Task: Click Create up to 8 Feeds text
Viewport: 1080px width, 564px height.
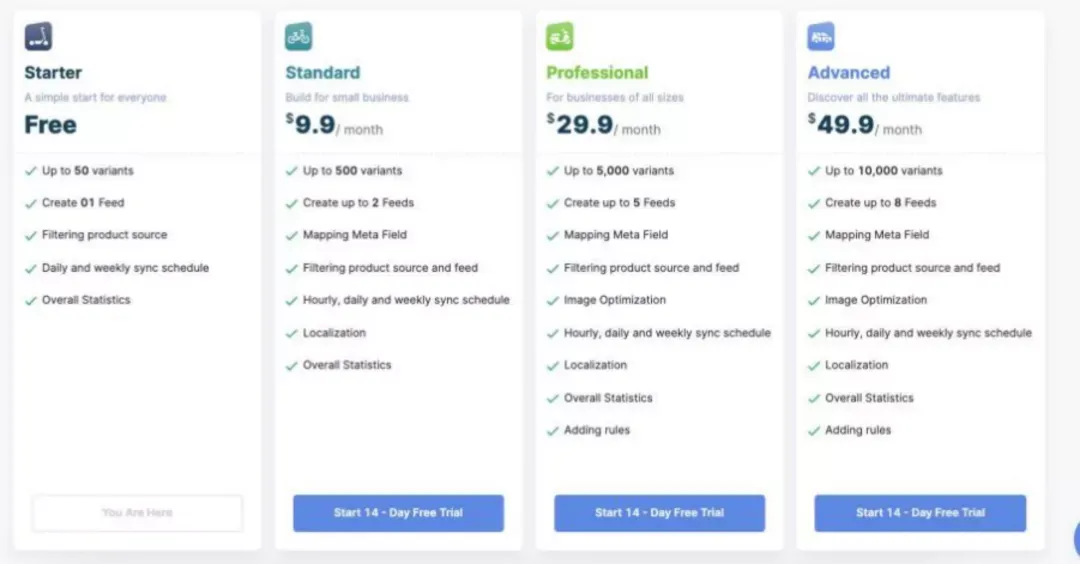Action: tap(880, 203)
